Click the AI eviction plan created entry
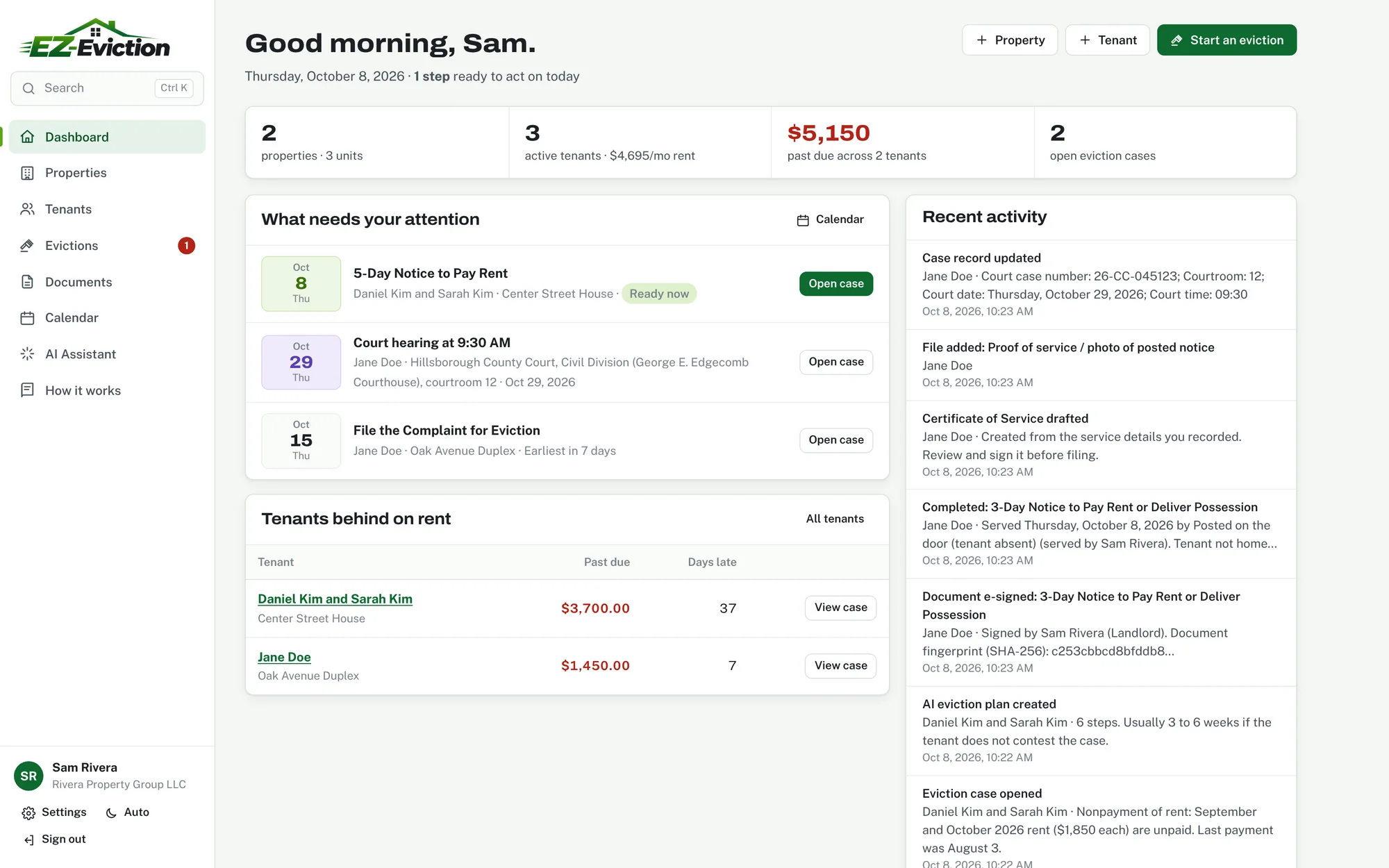 1101,731
